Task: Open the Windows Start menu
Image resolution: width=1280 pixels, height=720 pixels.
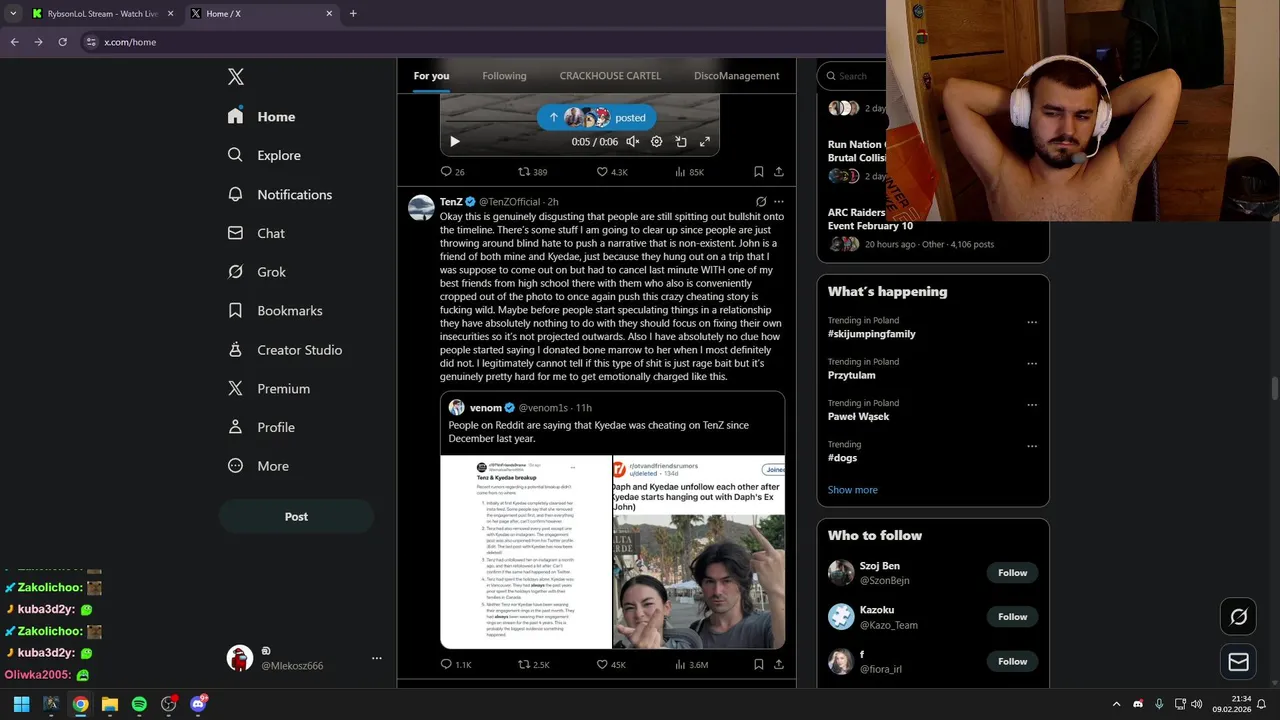Action: click(21, 704)
